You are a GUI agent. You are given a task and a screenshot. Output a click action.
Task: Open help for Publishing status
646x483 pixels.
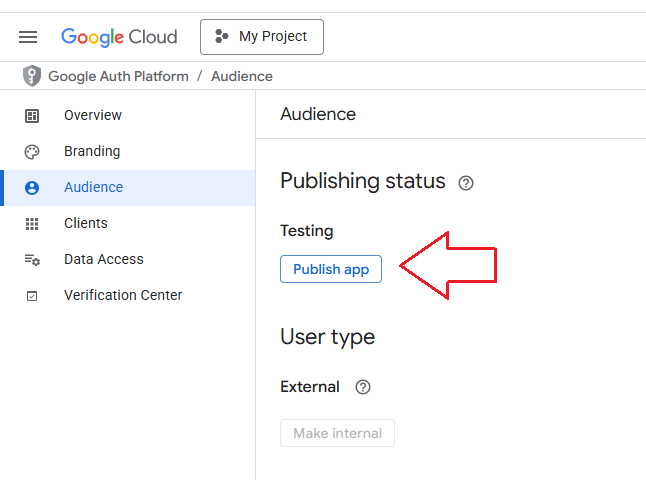click(466, 183)
